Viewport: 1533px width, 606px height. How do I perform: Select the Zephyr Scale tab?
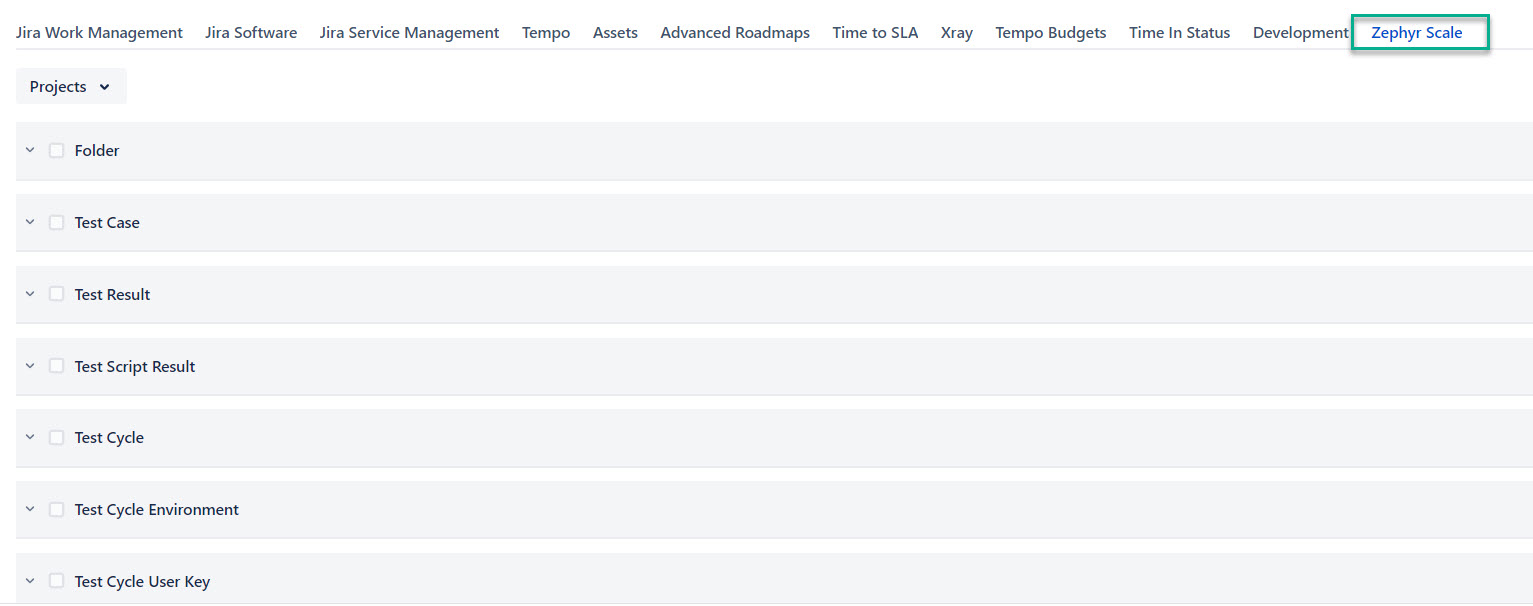(1417, 33)
